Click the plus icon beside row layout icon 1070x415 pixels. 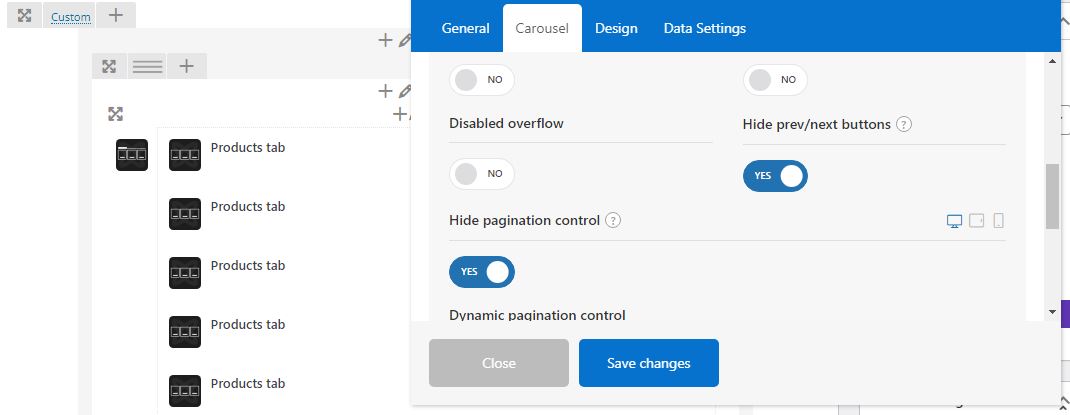(x=186, y=66)
